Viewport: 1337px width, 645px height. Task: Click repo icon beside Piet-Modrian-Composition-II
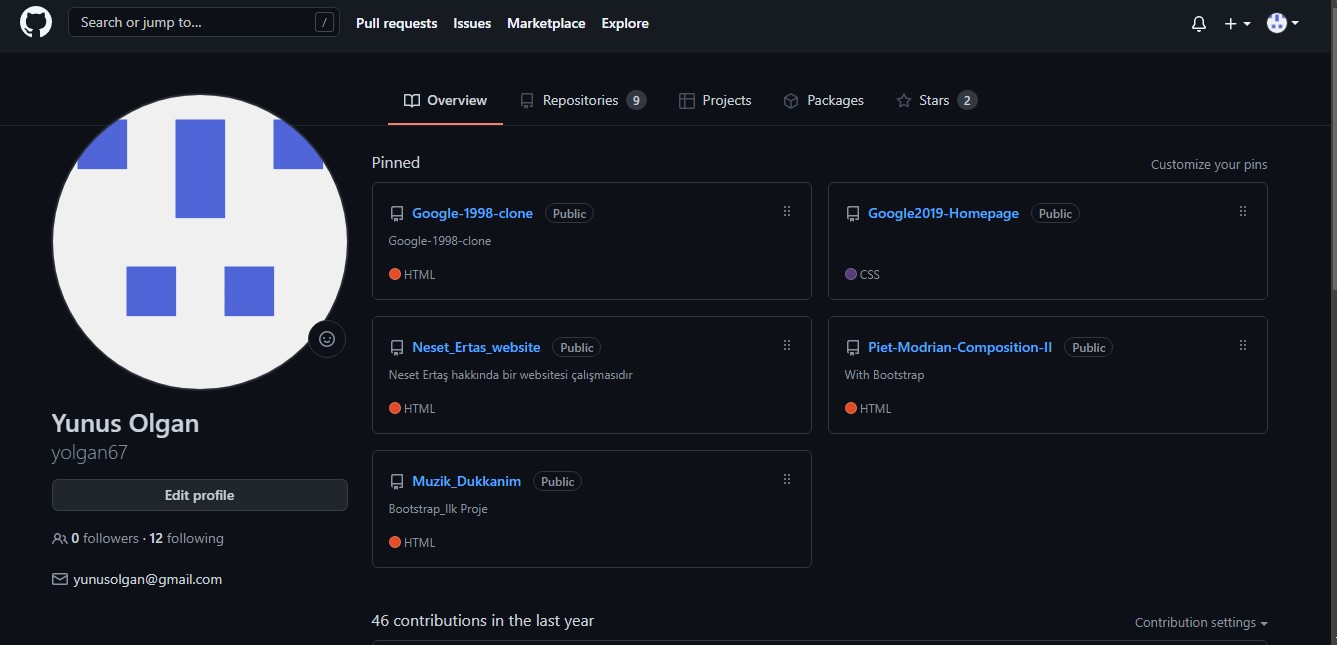(x=853, y=348)
